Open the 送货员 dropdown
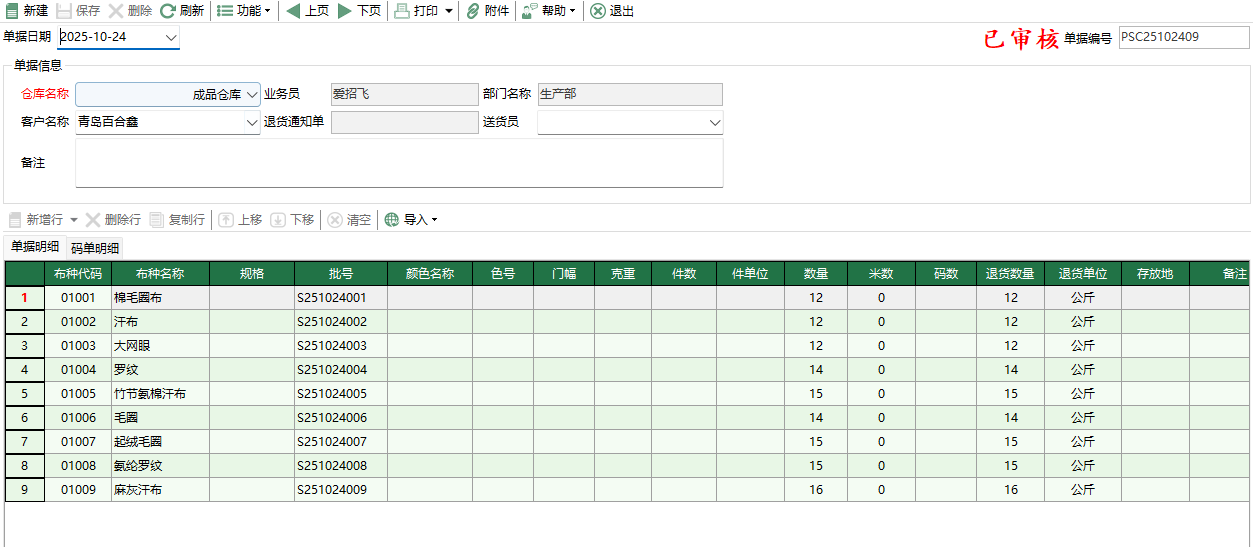The image size is (1253, 547). [x=715, y=123]
